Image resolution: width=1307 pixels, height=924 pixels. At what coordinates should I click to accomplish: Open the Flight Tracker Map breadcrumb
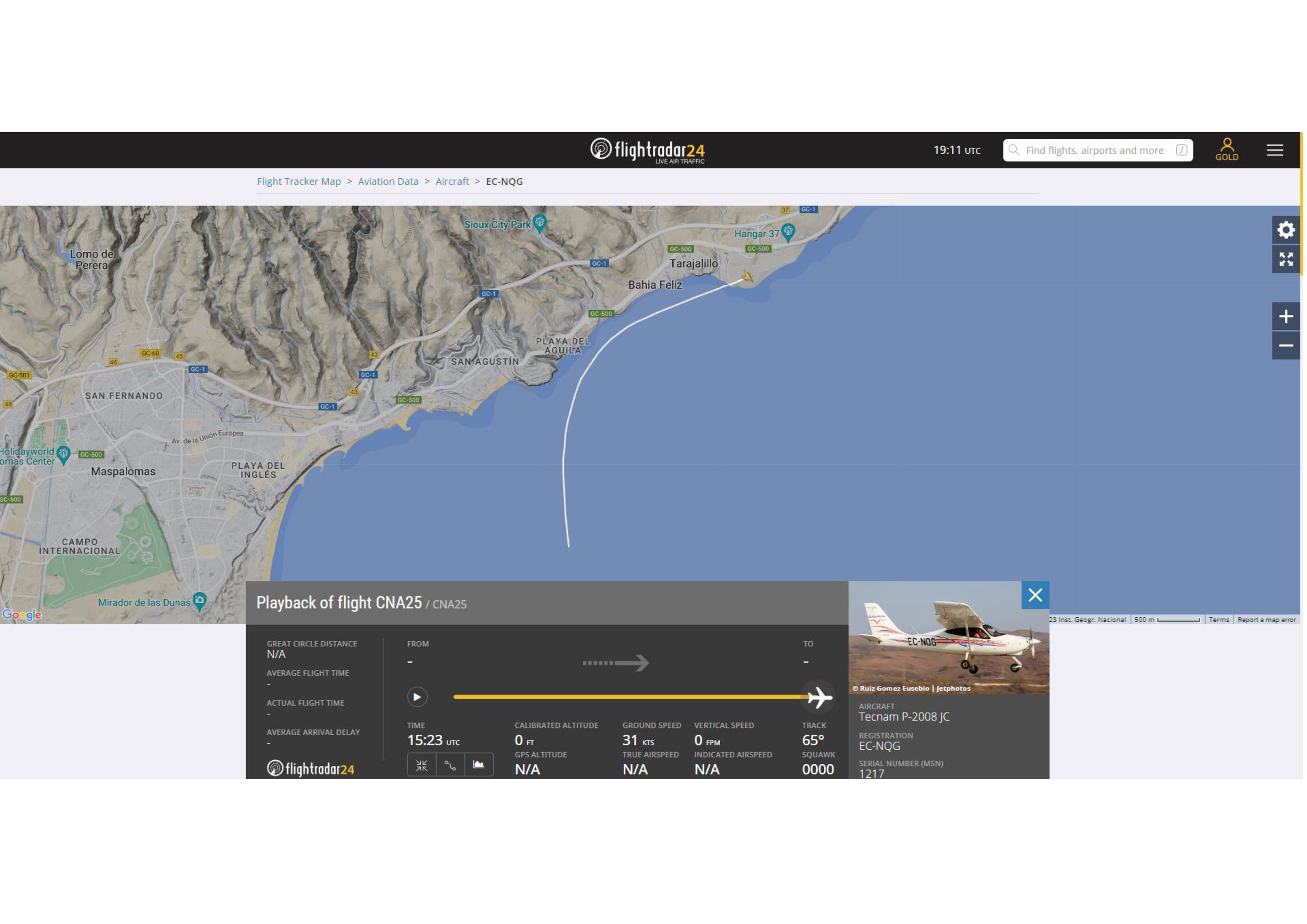299,181
